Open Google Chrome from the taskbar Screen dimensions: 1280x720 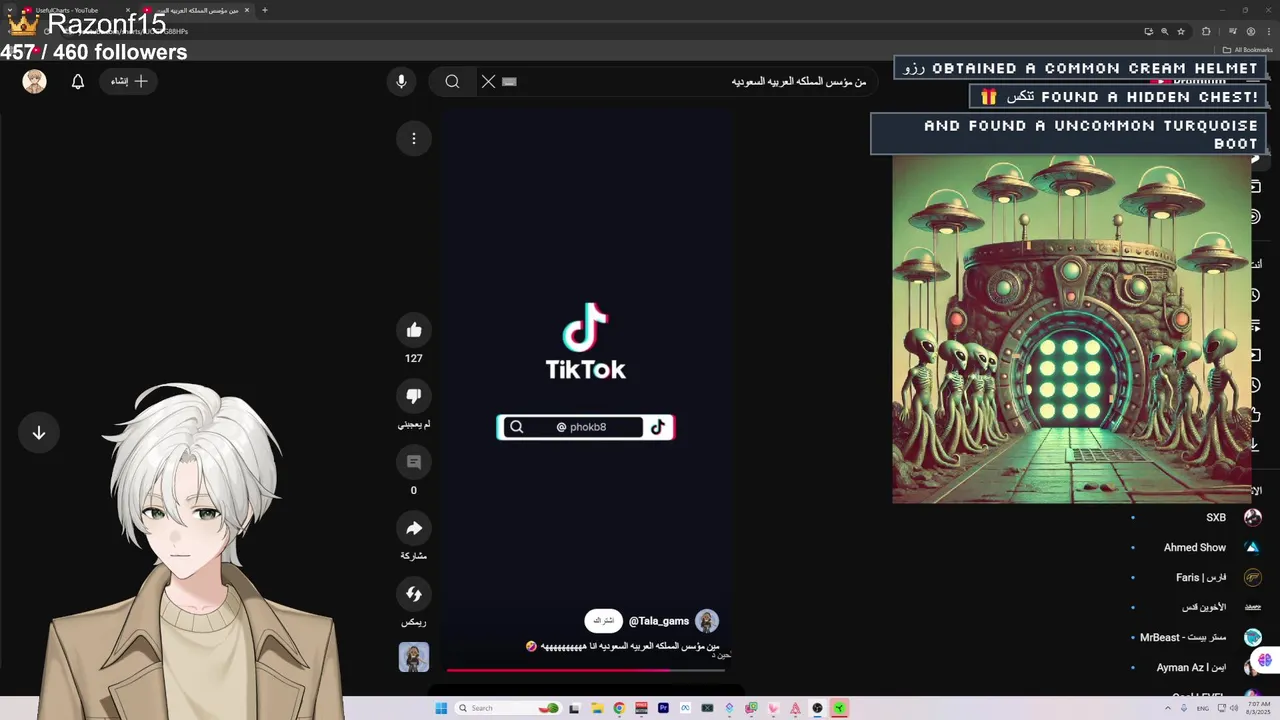619,708
